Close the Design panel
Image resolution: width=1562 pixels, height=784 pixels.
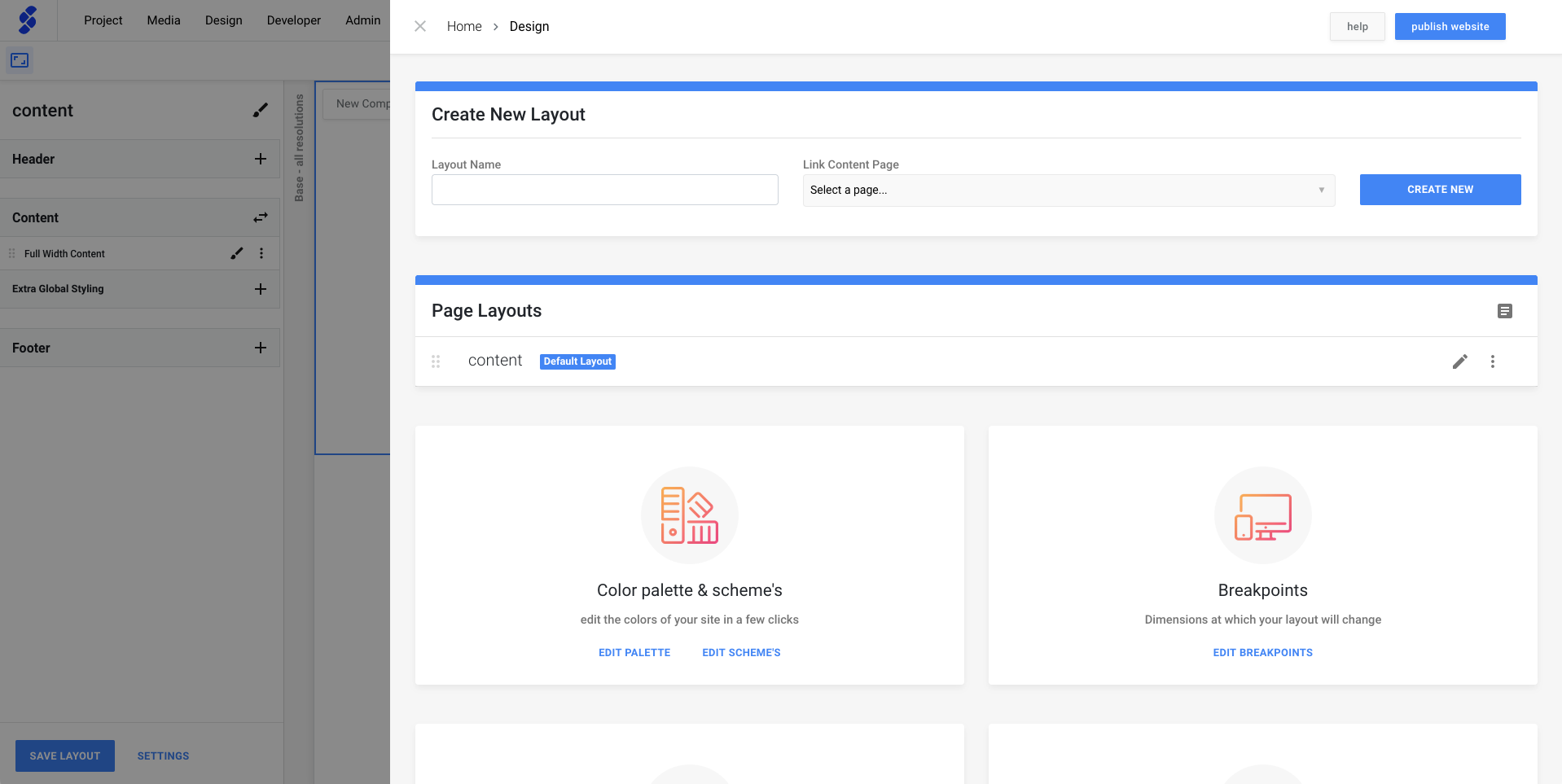(420, 26)
